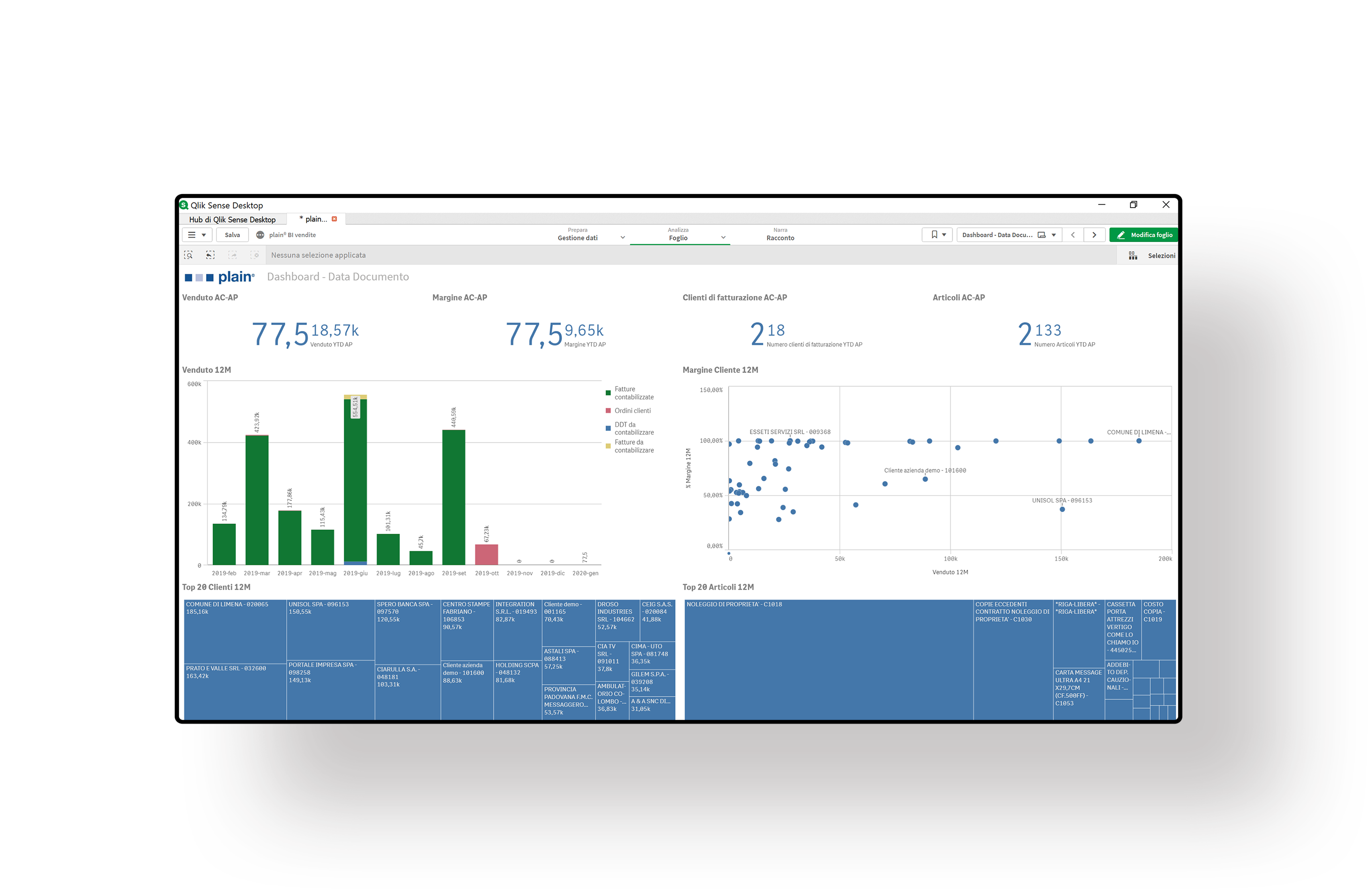Click the Modifica foglio button
This screenshot has width=1372, height=893.
tap(1144, 234)
